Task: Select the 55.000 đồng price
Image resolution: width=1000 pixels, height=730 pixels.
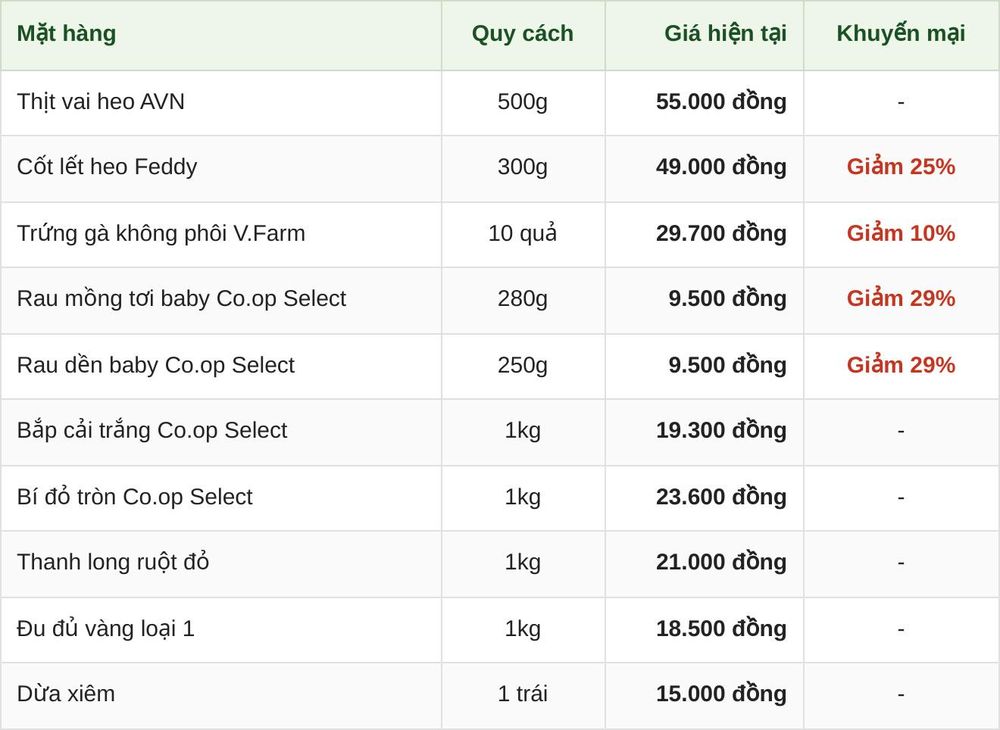Action: (x=721, y=102)
